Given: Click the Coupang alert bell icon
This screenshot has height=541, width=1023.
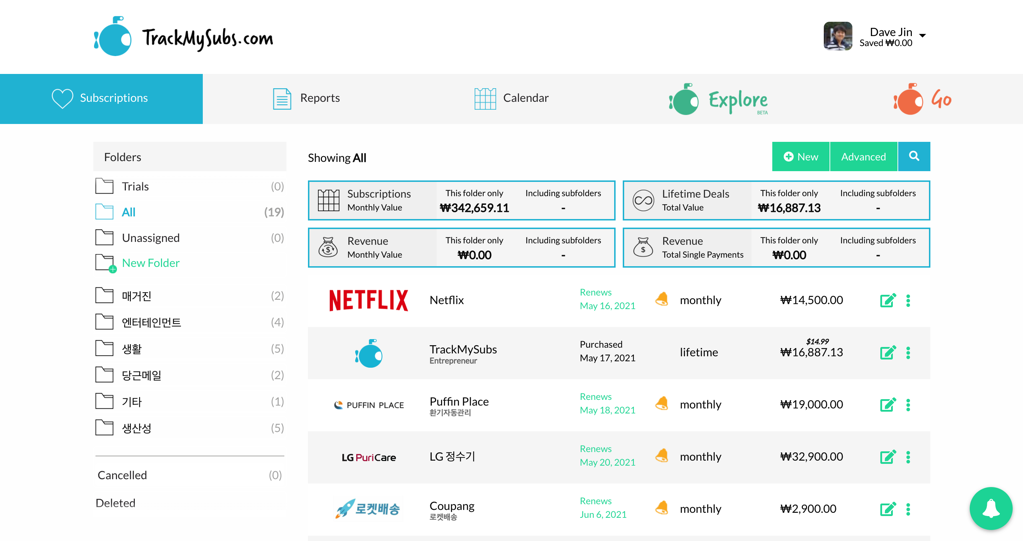Looking at the screenshot, I should pos(662,508).
